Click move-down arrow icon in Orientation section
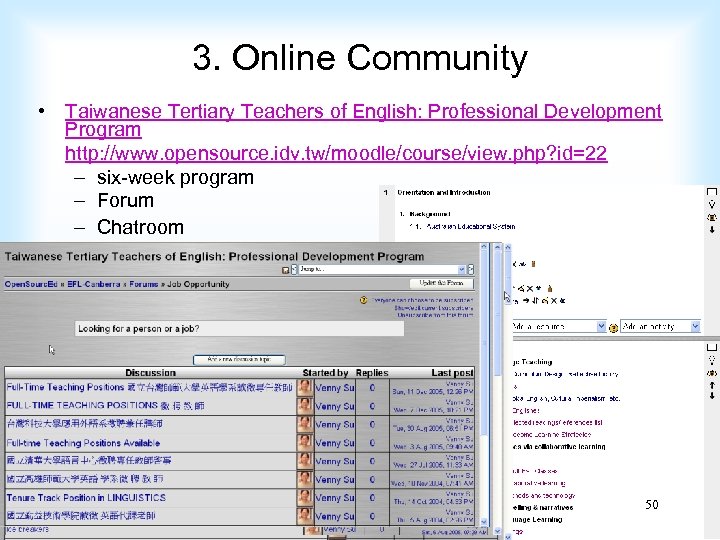 point(712,229)
